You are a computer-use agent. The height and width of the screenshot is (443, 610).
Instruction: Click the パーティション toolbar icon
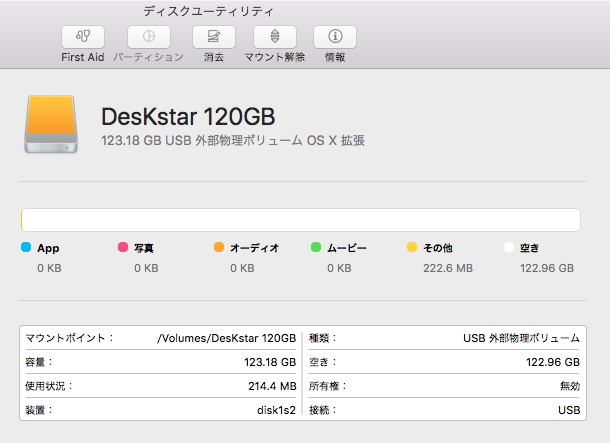point(148,37)
